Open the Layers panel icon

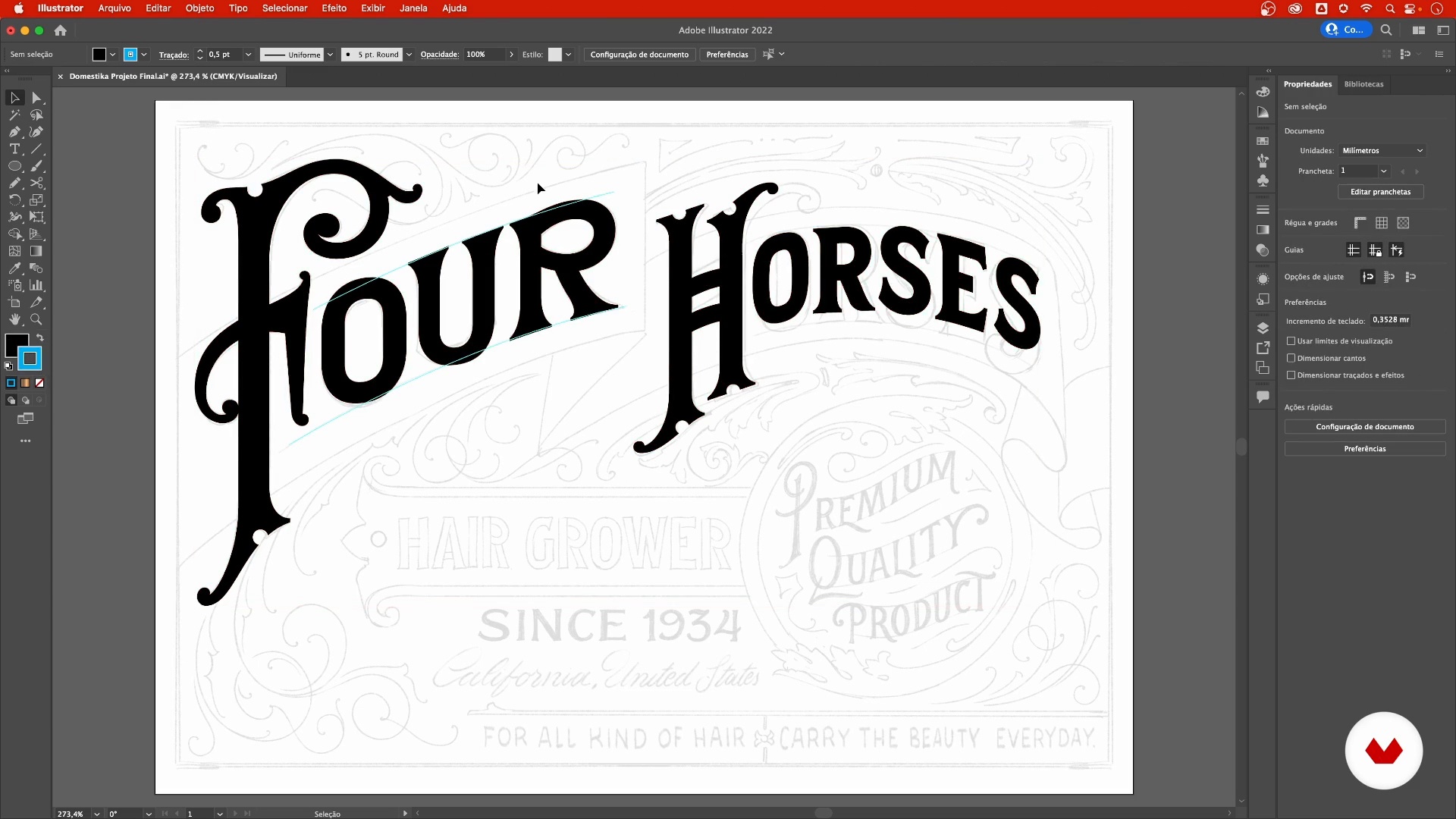1263,328
